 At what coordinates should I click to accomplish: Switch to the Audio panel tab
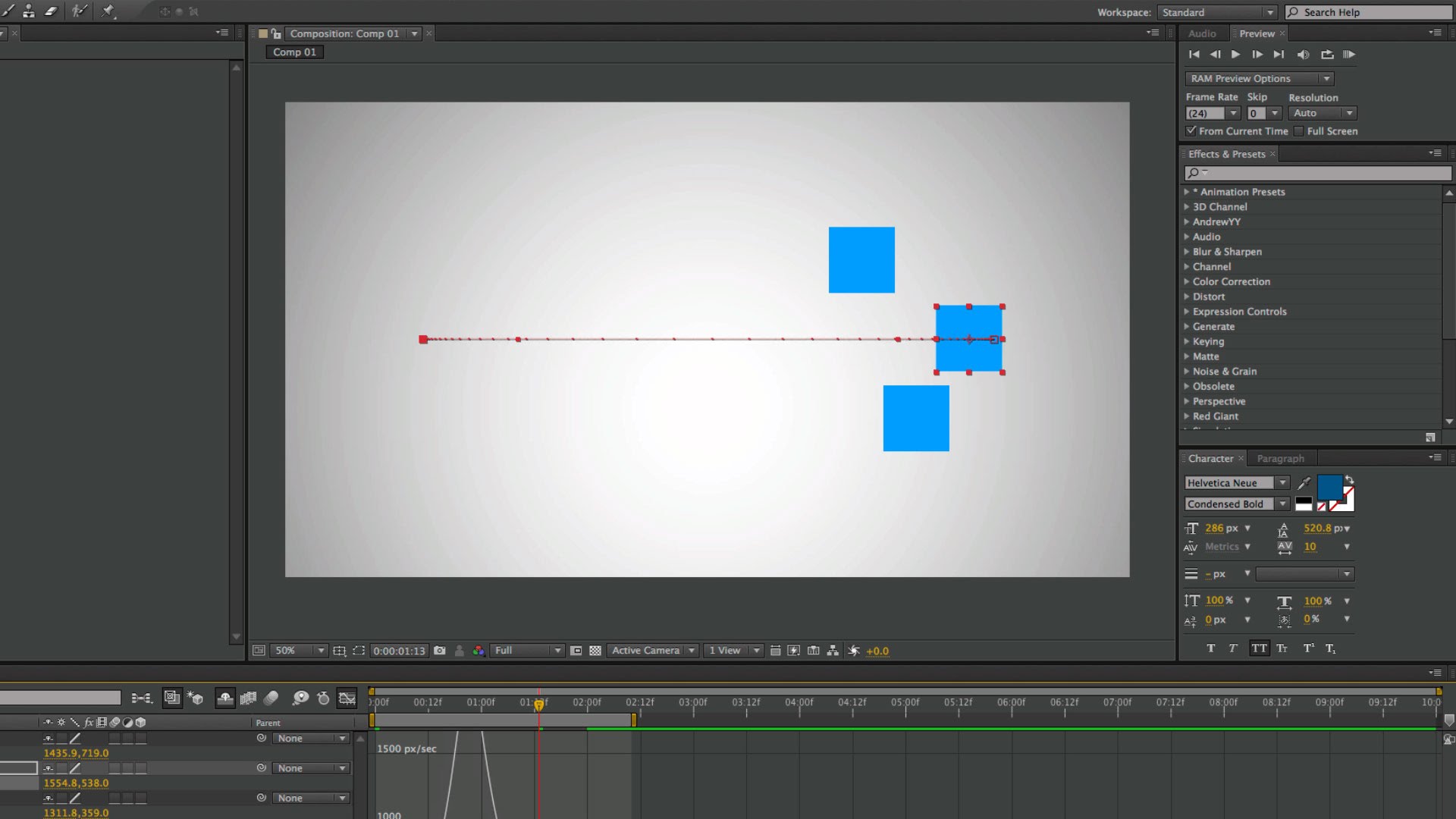pyautogui.click(x=1202, y=33)
